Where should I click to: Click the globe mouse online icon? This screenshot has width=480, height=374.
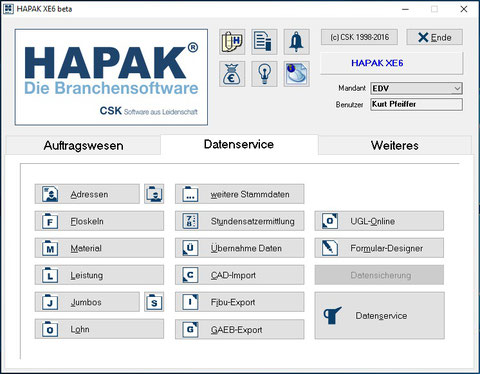click(x=296, y=74)
